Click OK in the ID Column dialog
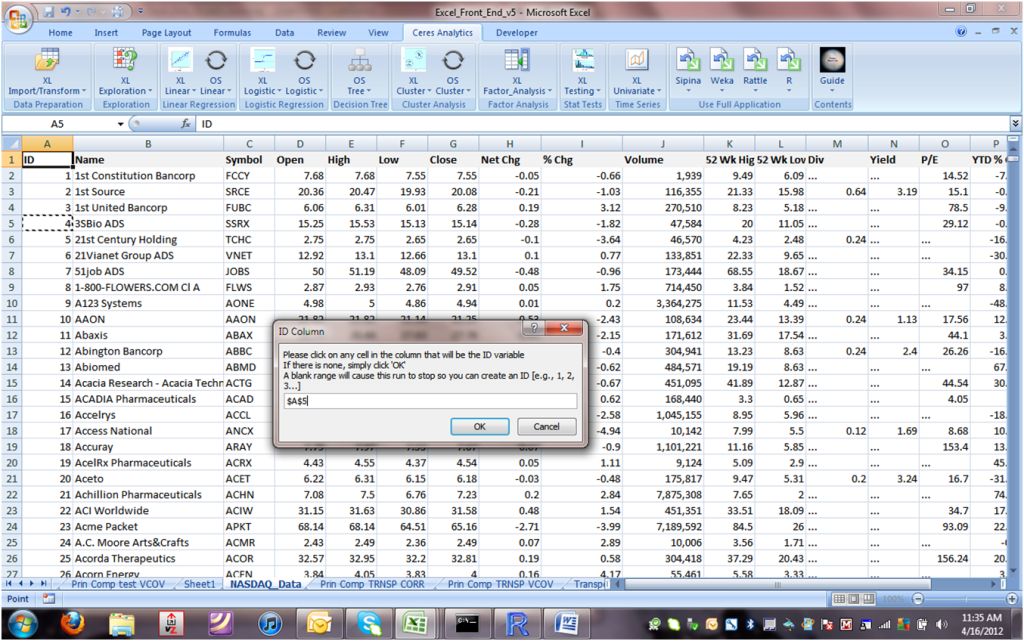 point(479,426)
